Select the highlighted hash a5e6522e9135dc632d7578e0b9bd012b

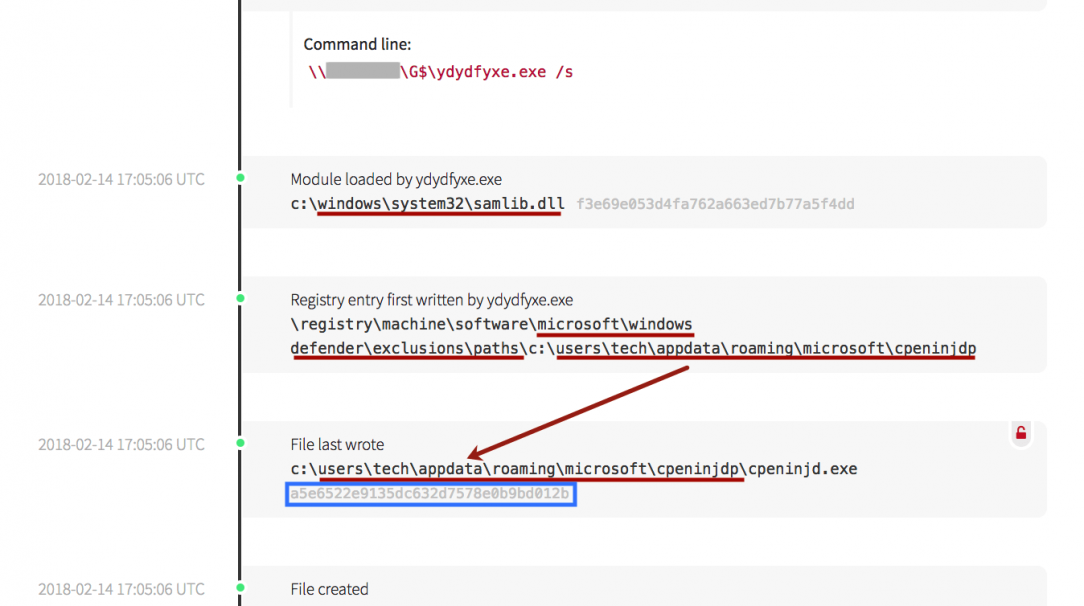(430, 494)
